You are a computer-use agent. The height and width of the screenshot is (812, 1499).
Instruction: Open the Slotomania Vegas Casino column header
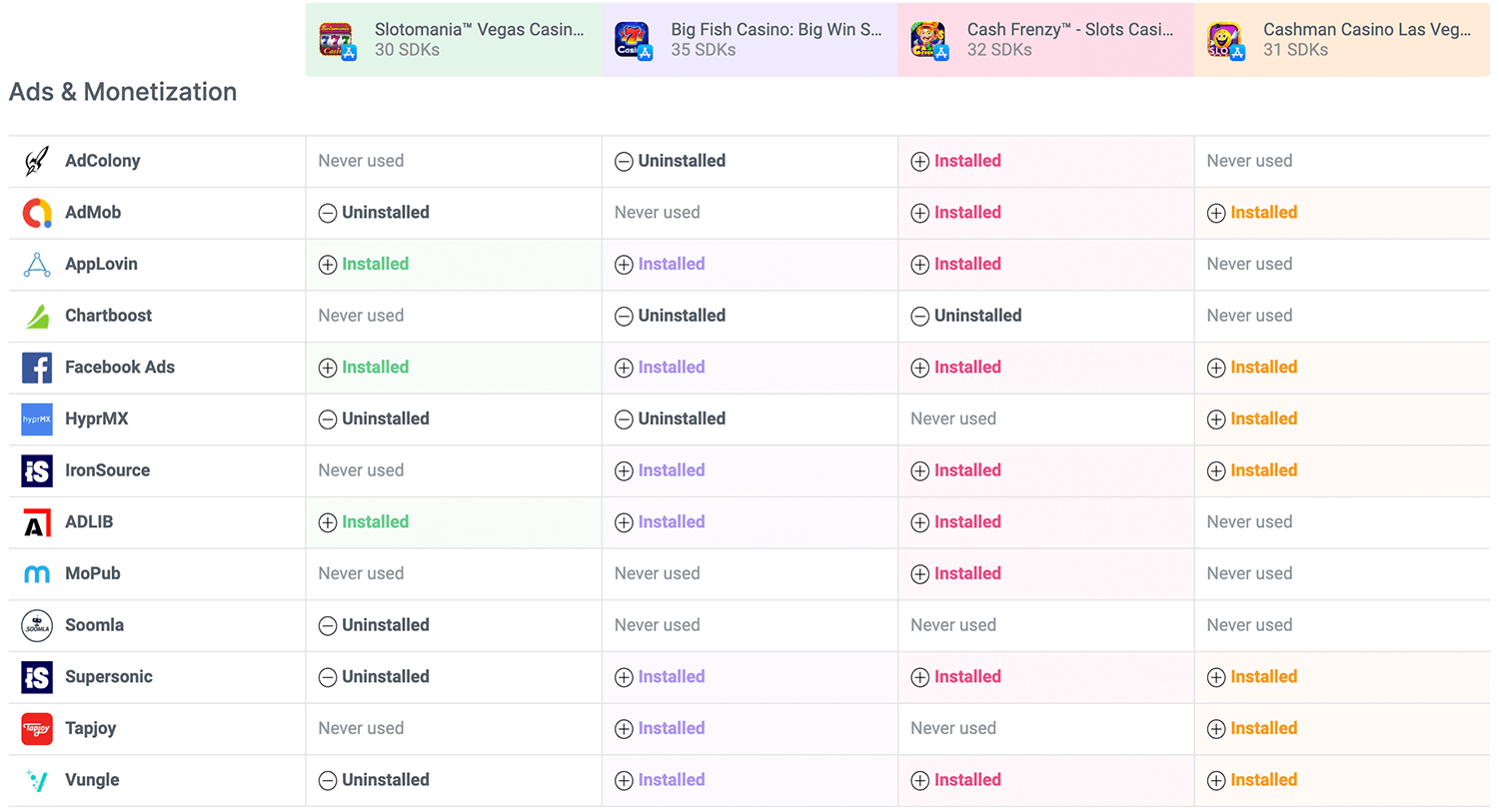(x=454, y=40)
